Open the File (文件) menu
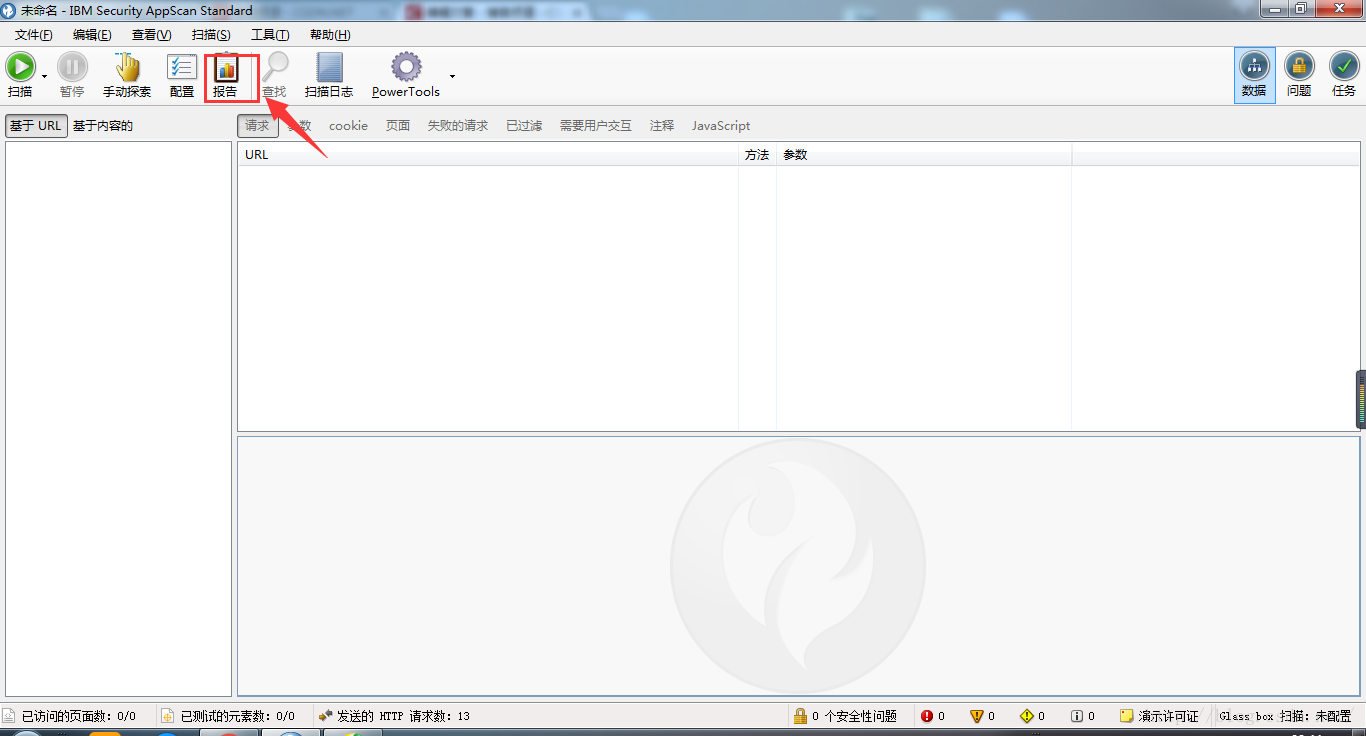This screenshot has width=1366, height=736. [x=33, y=35]
